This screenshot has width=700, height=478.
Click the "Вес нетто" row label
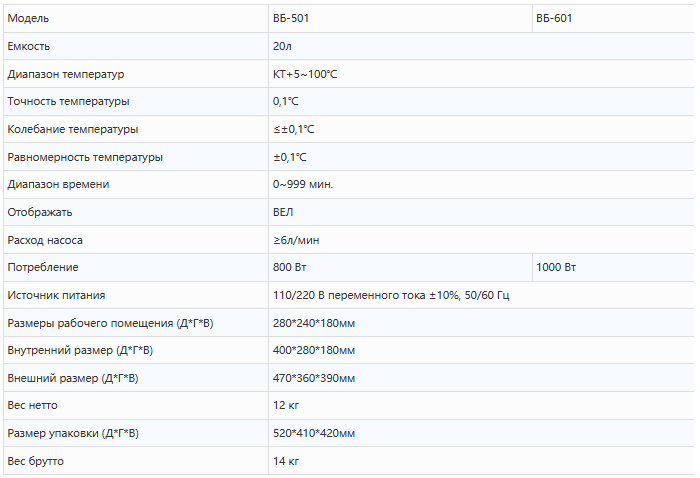pos(32,406)
